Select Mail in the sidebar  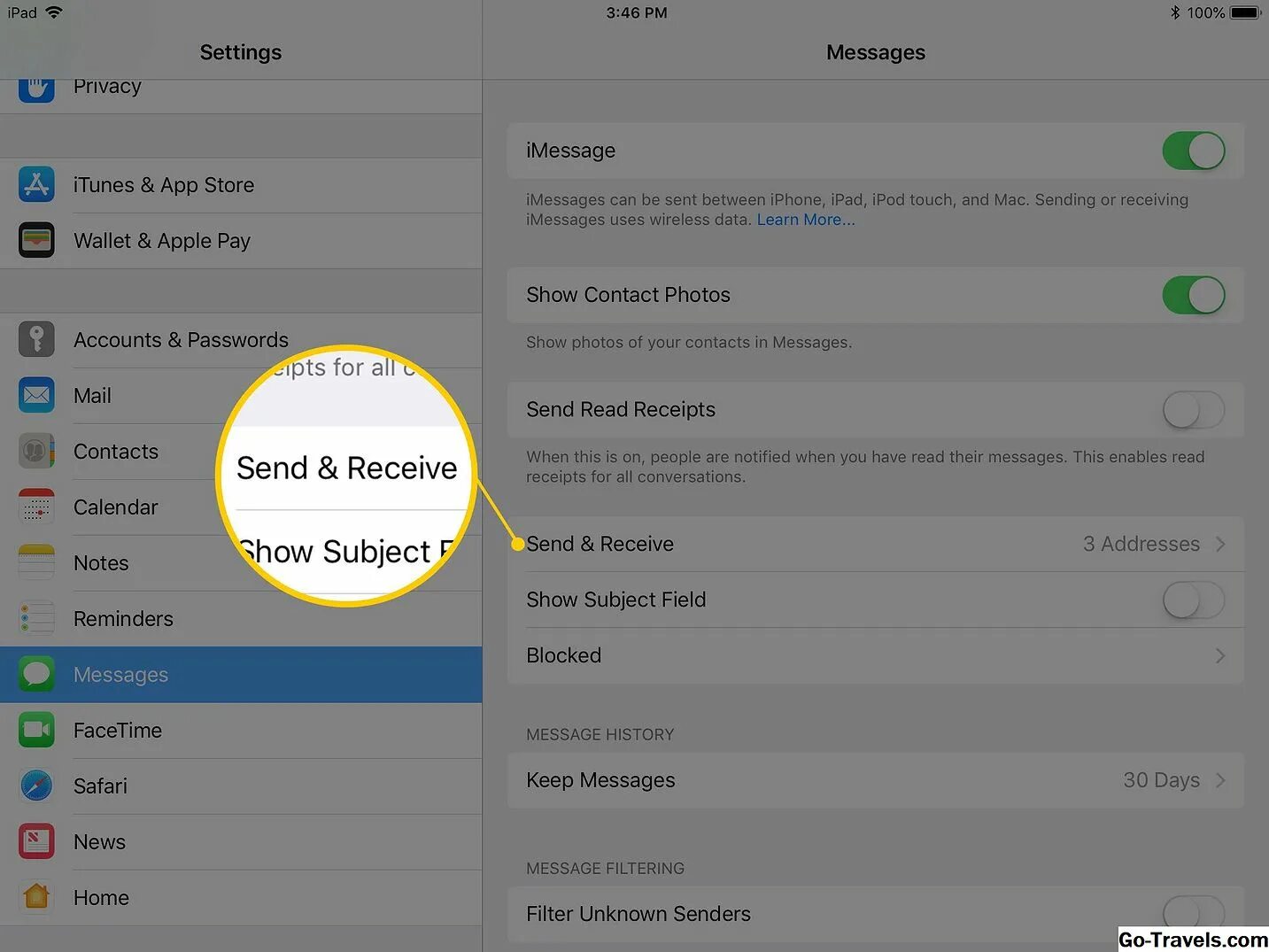coord(241,396)
